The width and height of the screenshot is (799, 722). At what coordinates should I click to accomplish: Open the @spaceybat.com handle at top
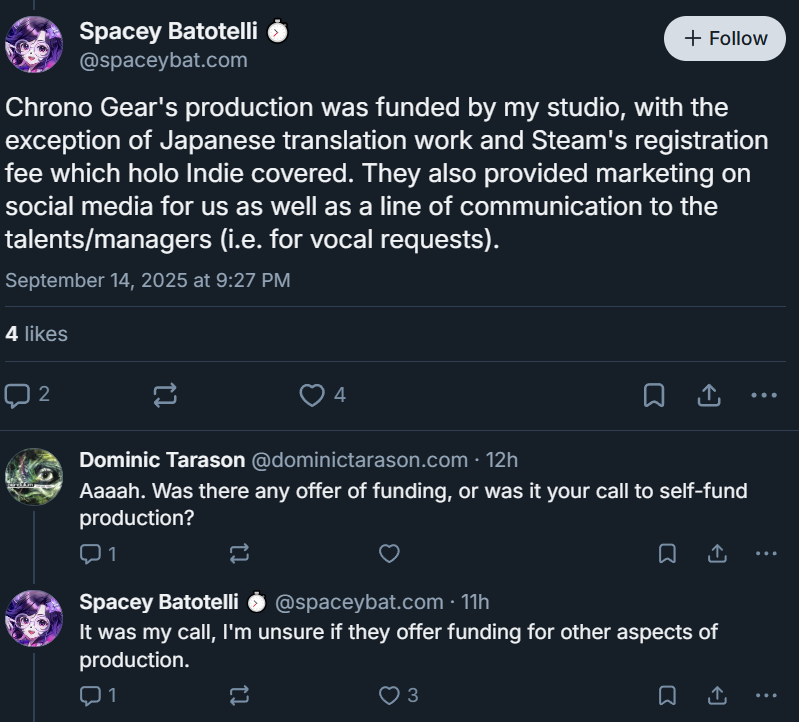tap(163, 60)
